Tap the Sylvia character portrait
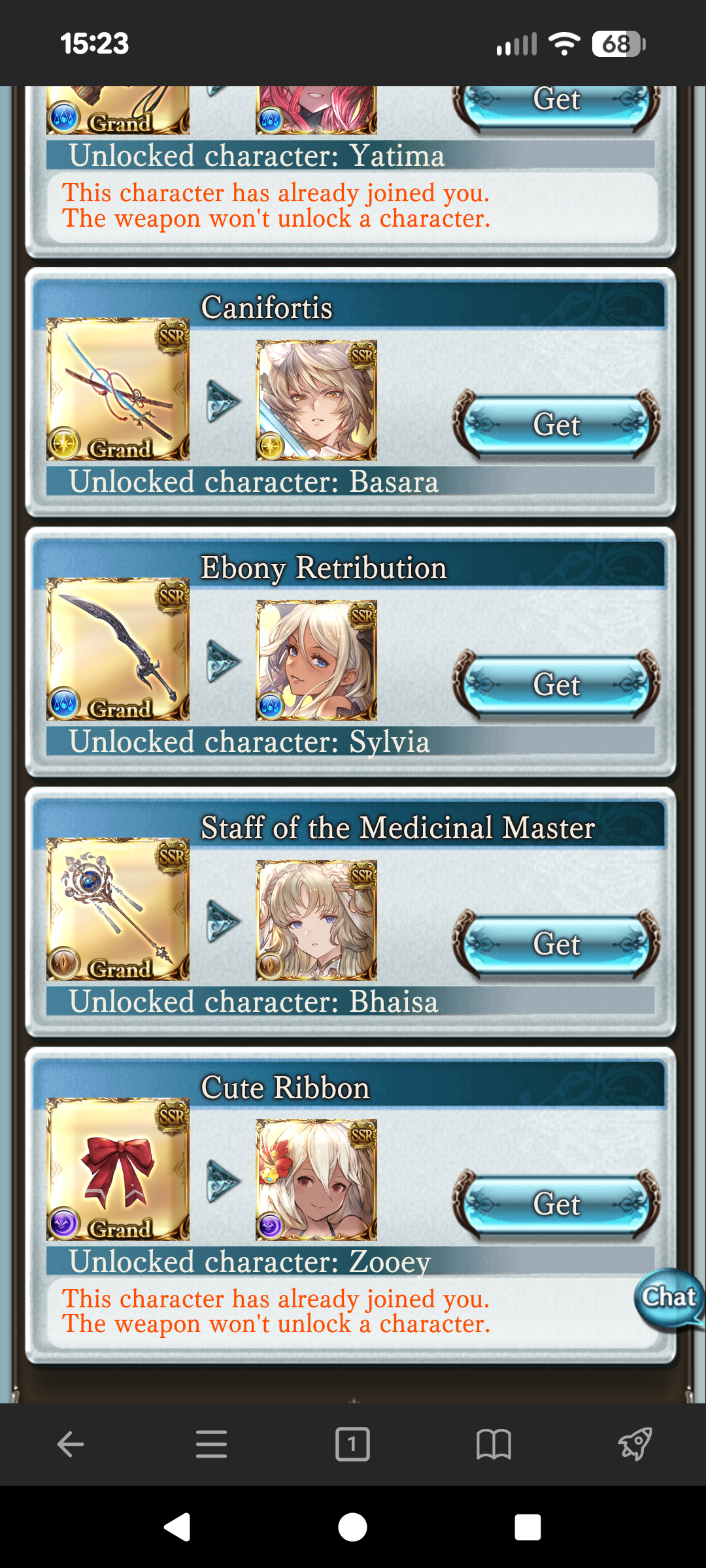Screen dimensions: 706x1568 (x=316, y=660)
